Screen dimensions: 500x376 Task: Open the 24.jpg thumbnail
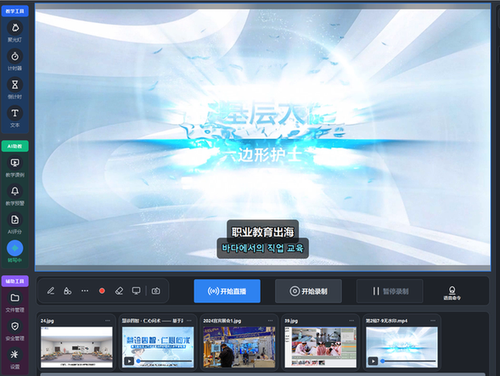point(77,347)
